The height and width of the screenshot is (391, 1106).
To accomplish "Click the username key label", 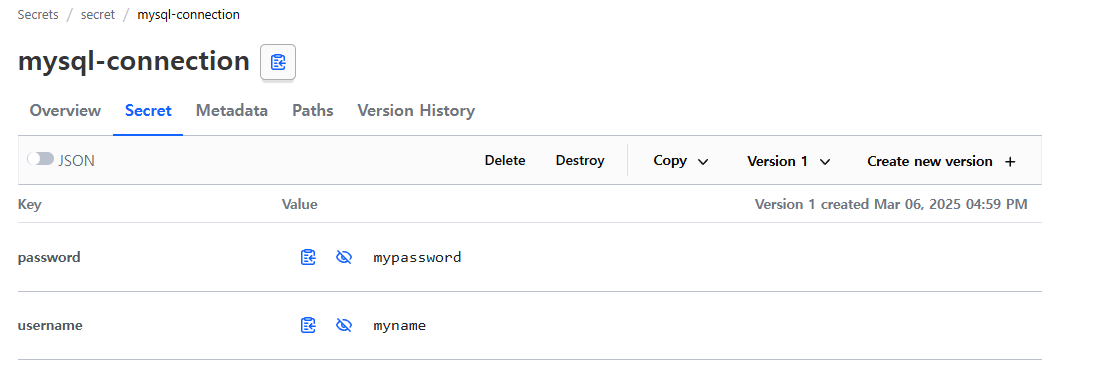I will [x=50, y=325].
